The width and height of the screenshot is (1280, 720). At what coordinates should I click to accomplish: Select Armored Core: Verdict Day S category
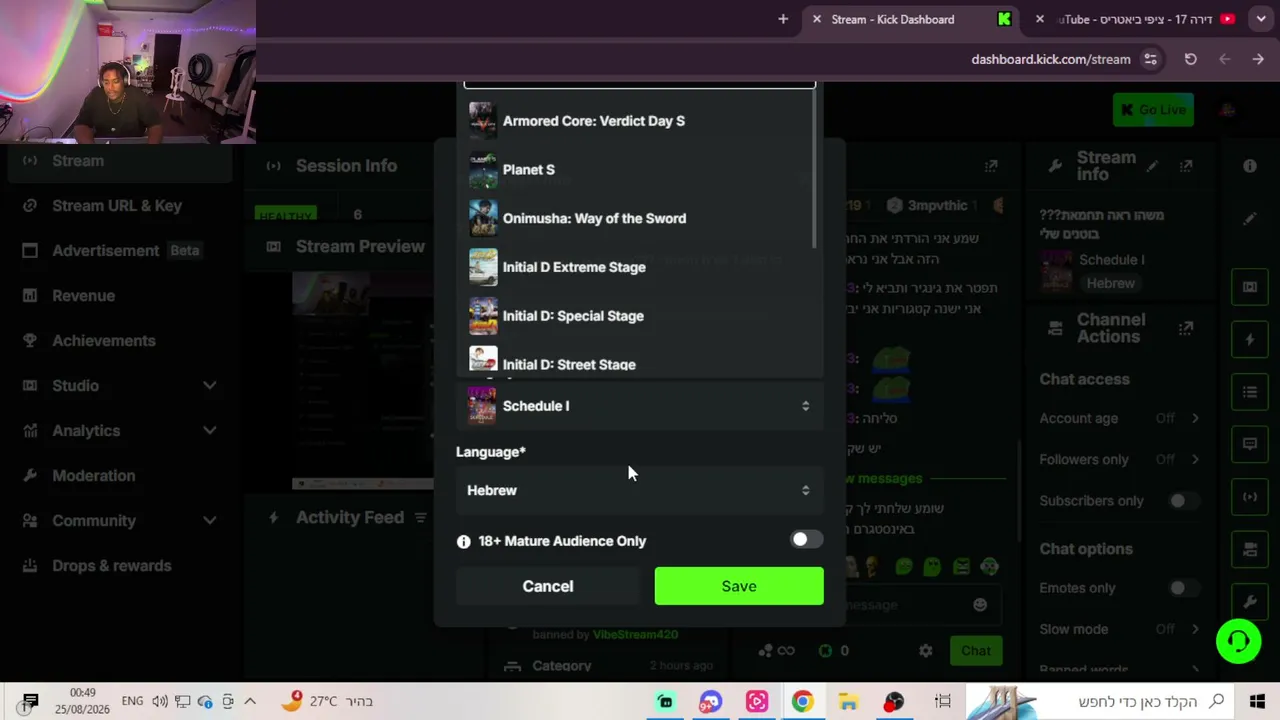point(639,121)
